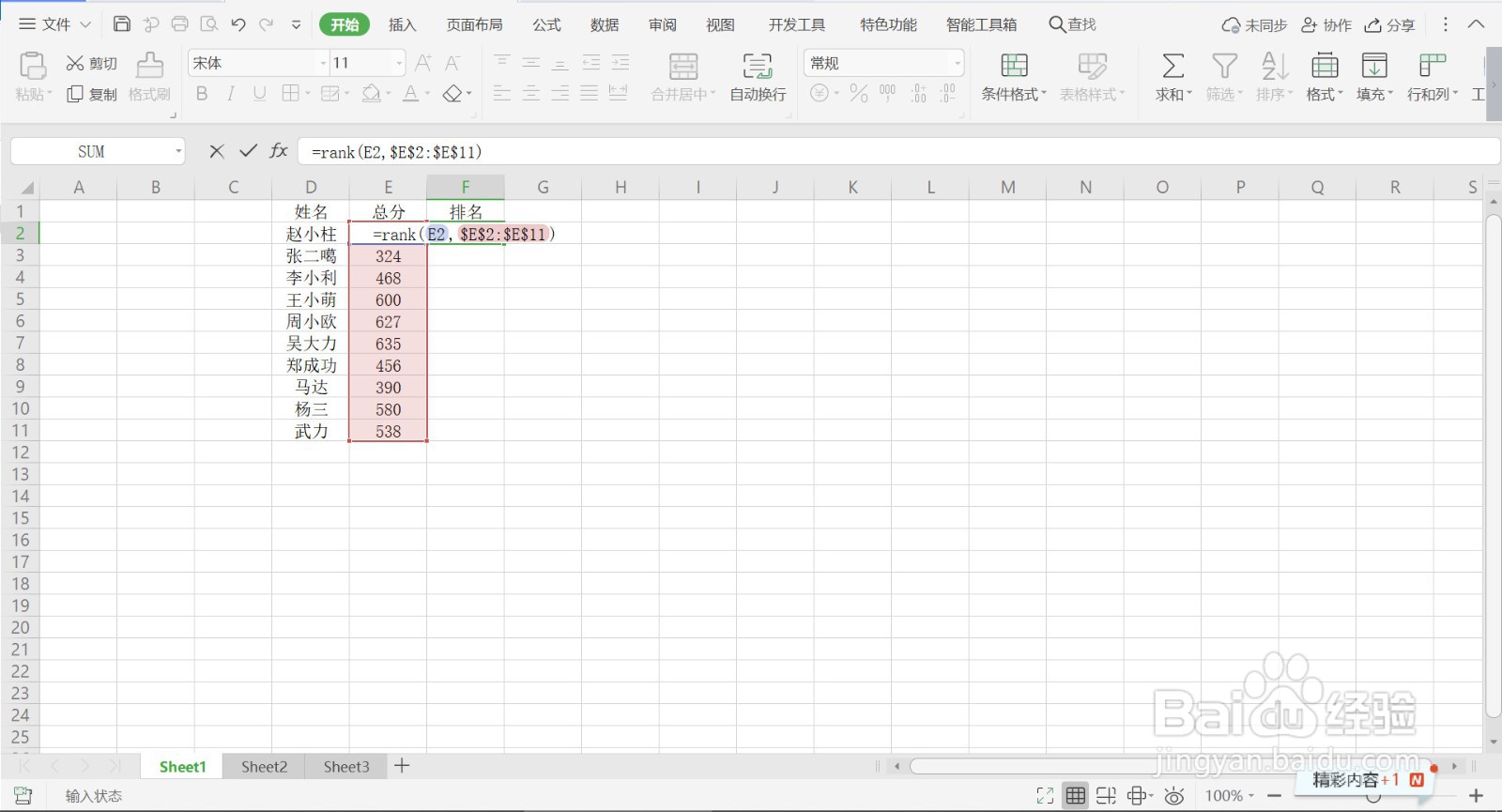Switch to the 页面布局 Page Layout tab
The width and height of the screenshot is (1502, 812).
coord(475,24)
